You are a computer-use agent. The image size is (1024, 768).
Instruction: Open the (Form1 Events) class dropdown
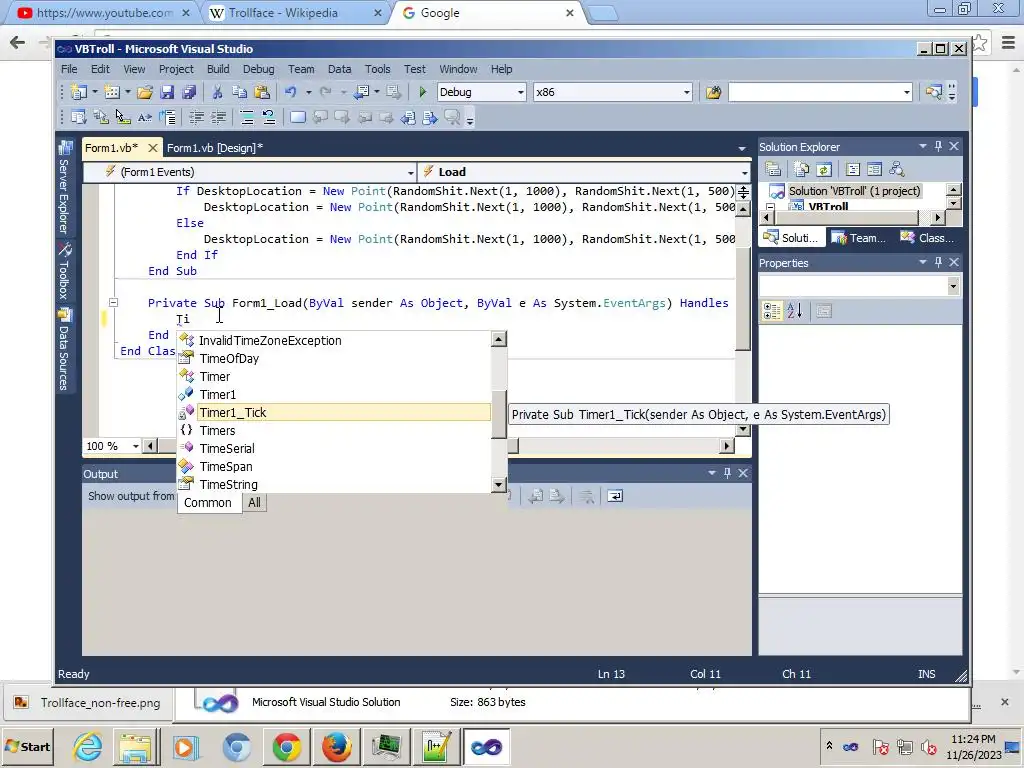[411, 172]
